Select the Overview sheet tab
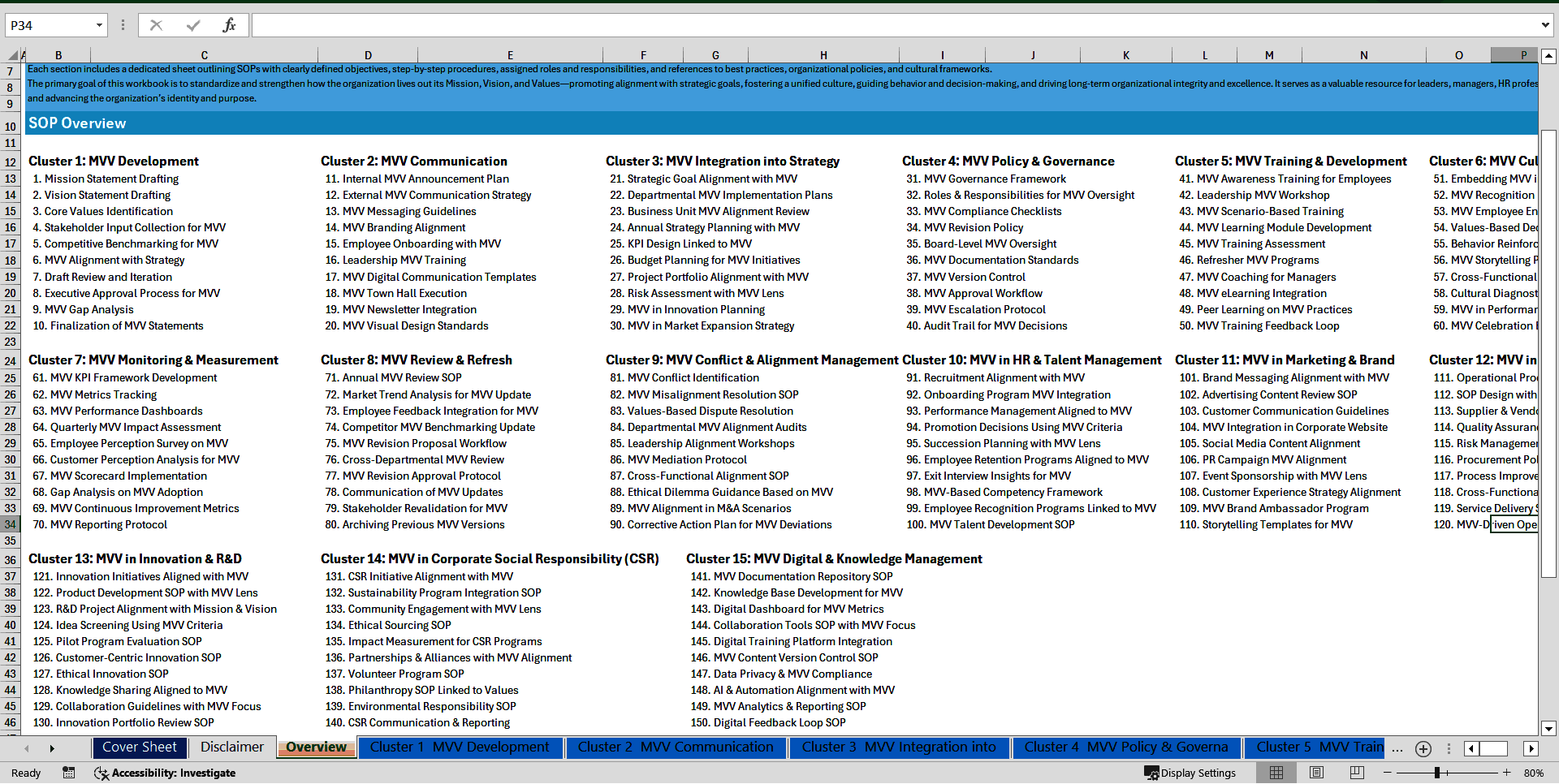1559x784 pixels. (316, 747)
